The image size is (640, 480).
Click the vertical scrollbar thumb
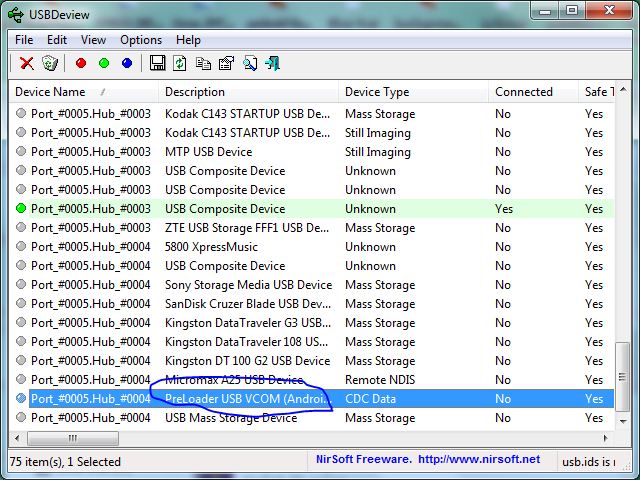[x=622, y=377]
